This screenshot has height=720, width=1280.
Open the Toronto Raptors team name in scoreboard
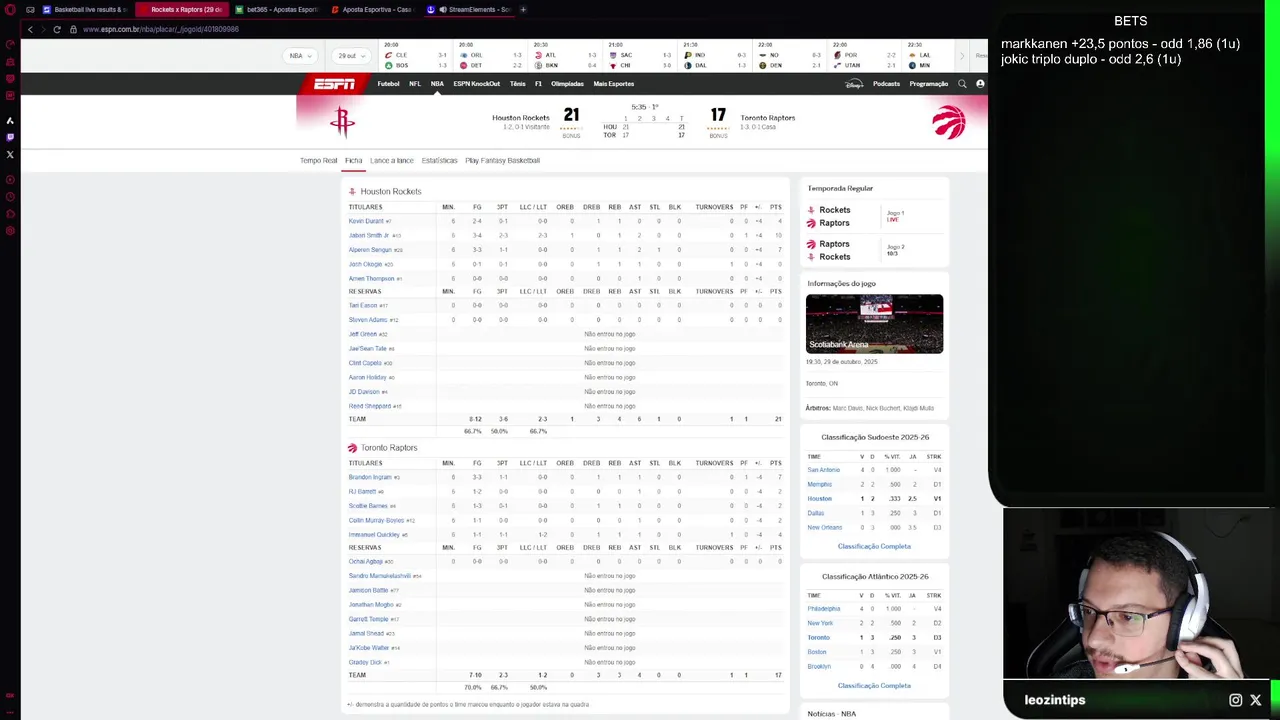(767, 118)
